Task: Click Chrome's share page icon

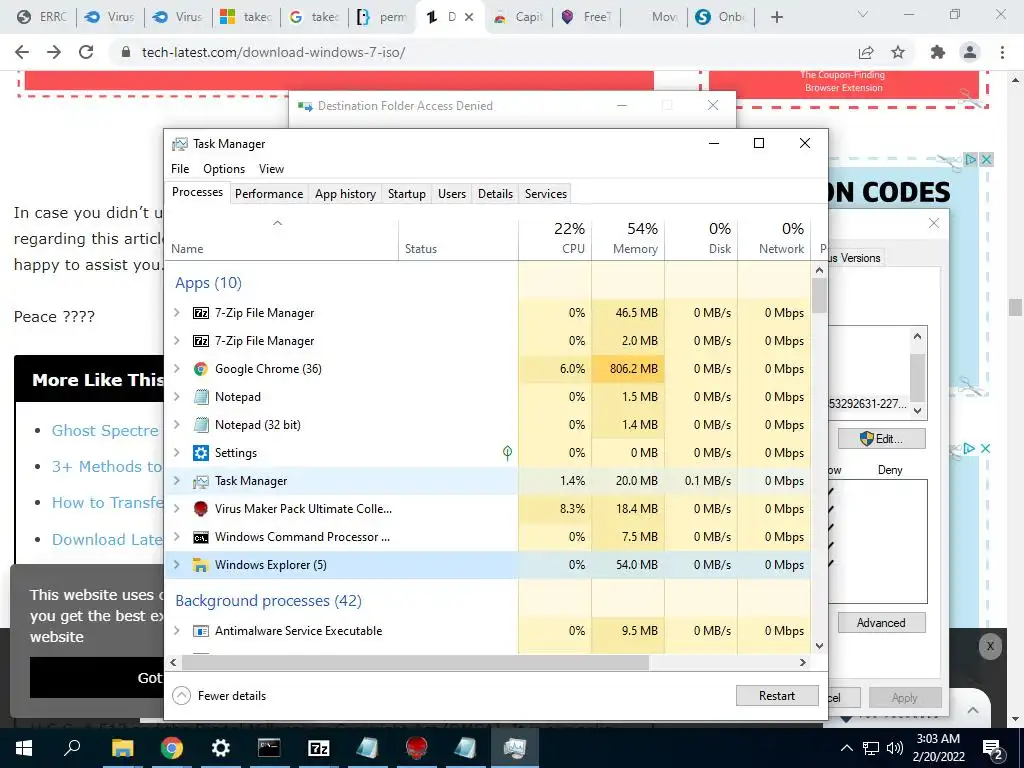Action: pyautogui.click(x=866, y=52)
